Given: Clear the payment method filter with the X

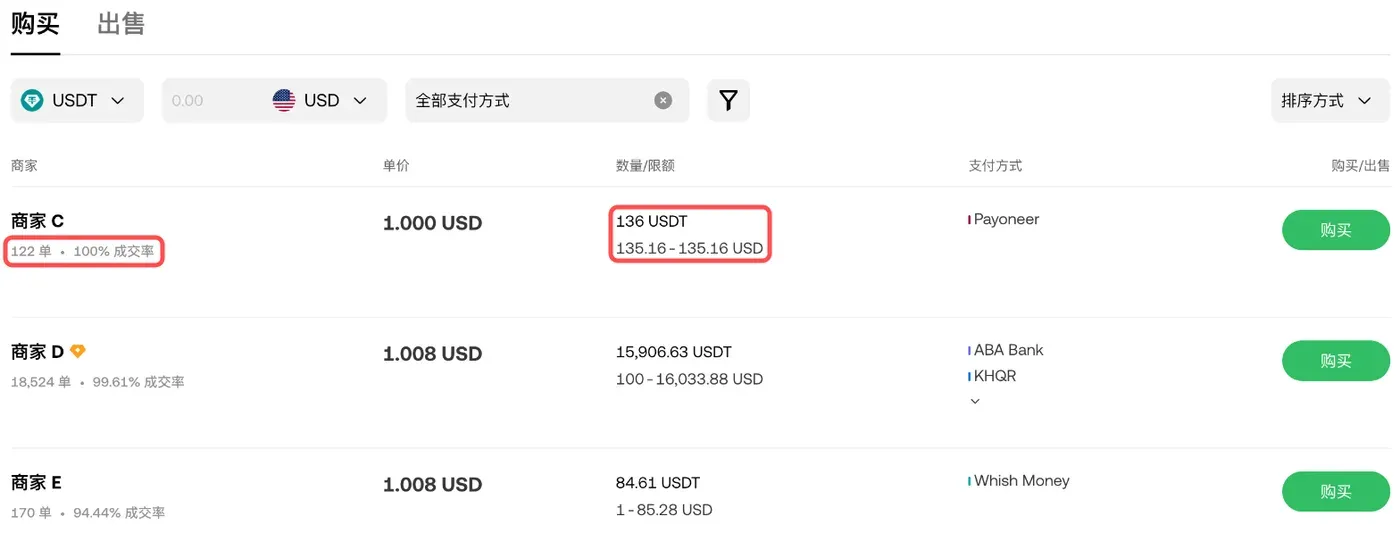Looking at the screenshot, I should (x=663, y=100).
